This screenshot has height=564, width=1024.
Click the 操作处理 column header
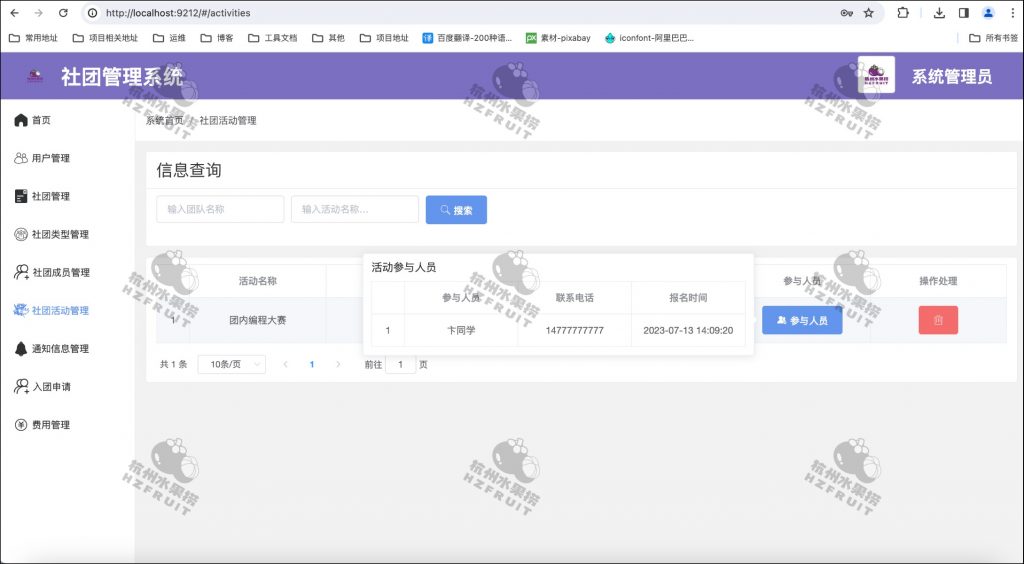(938, 281)
